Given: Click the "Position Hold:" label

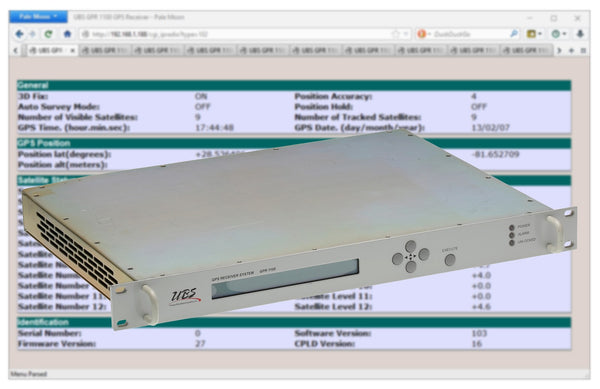Looking at the screenshot, I should (x=323, y=107).
